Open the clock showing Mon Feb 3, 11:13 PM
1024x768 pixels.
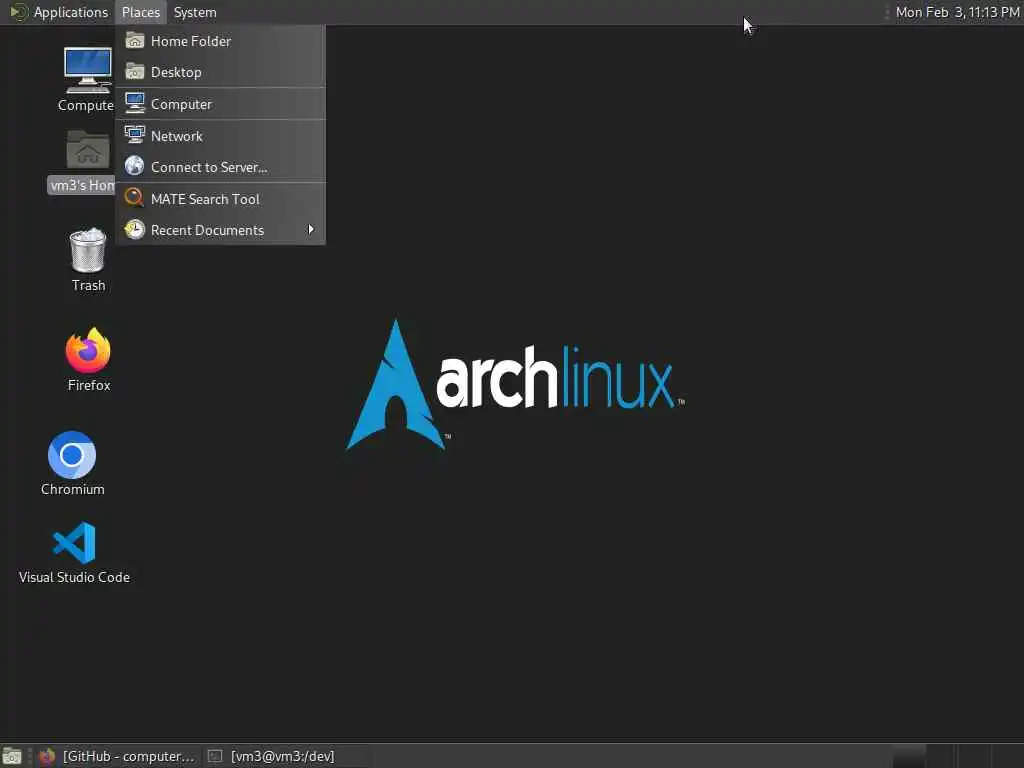pos(957,12)
